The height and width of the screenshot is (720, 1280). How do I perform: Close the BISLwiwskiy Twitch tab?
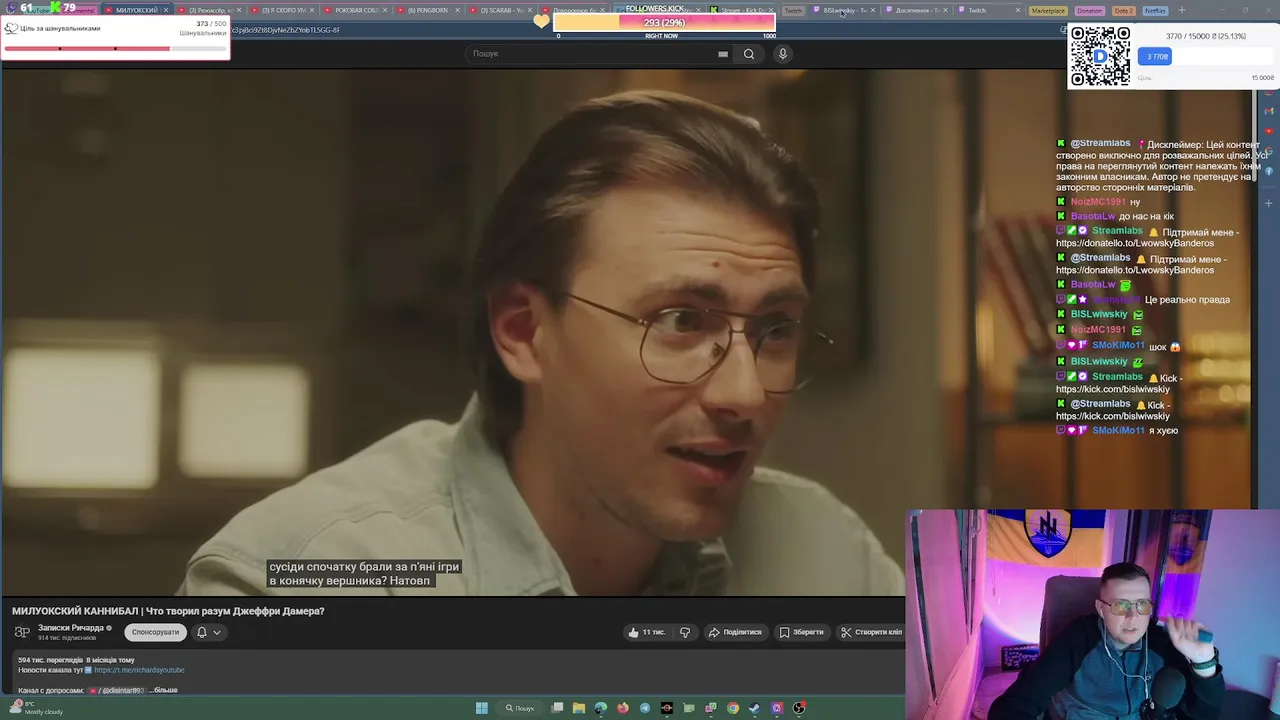[873, 10]
